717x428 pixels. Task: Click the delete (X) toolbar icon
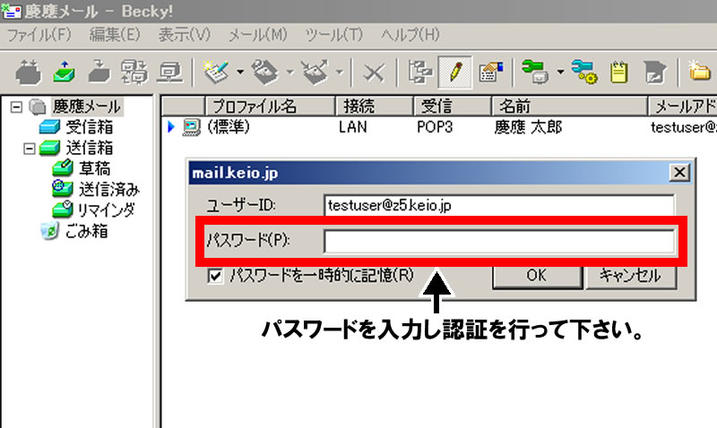point(374,72)
